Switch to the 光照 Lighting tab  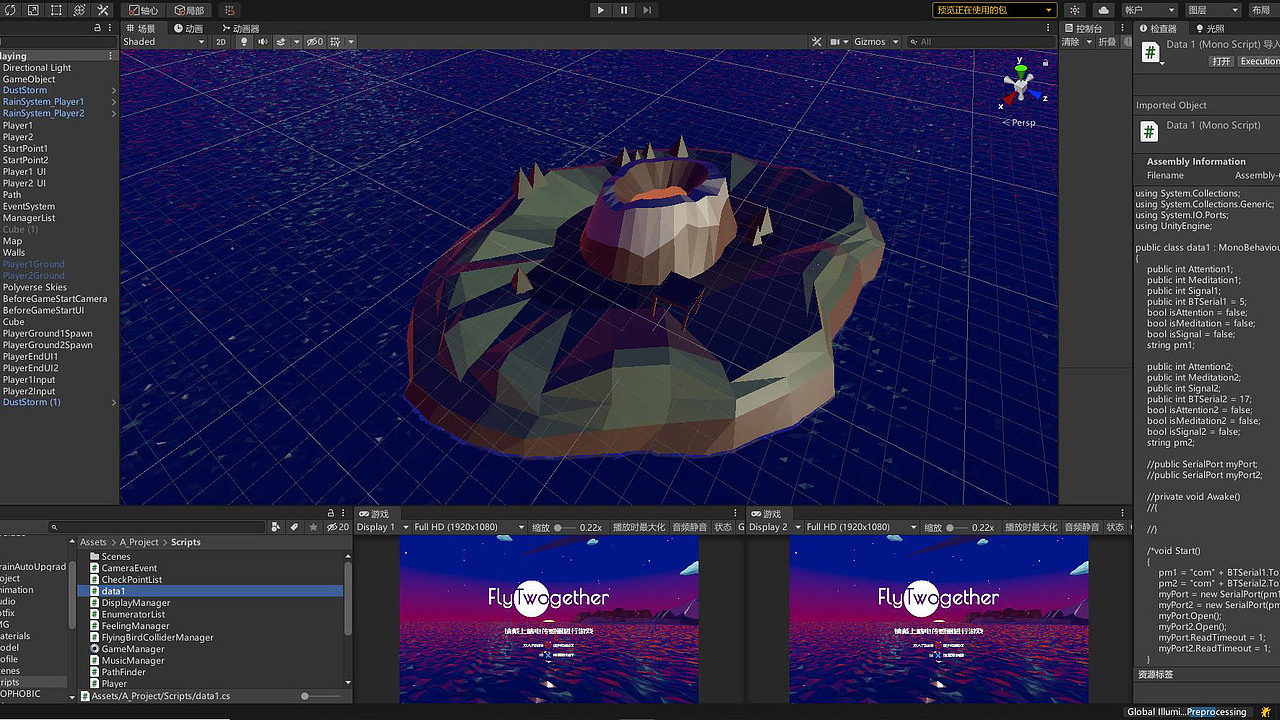coord(1210,29)
